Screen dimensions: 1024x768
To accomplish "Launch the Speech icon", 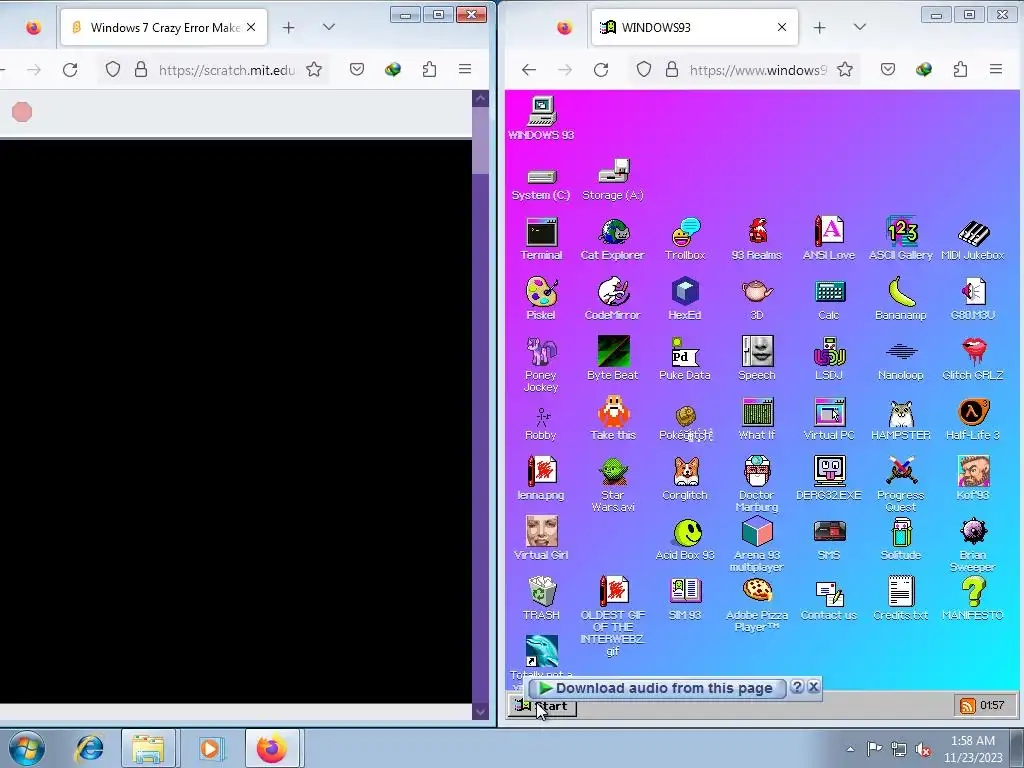I will click(757, 358).
